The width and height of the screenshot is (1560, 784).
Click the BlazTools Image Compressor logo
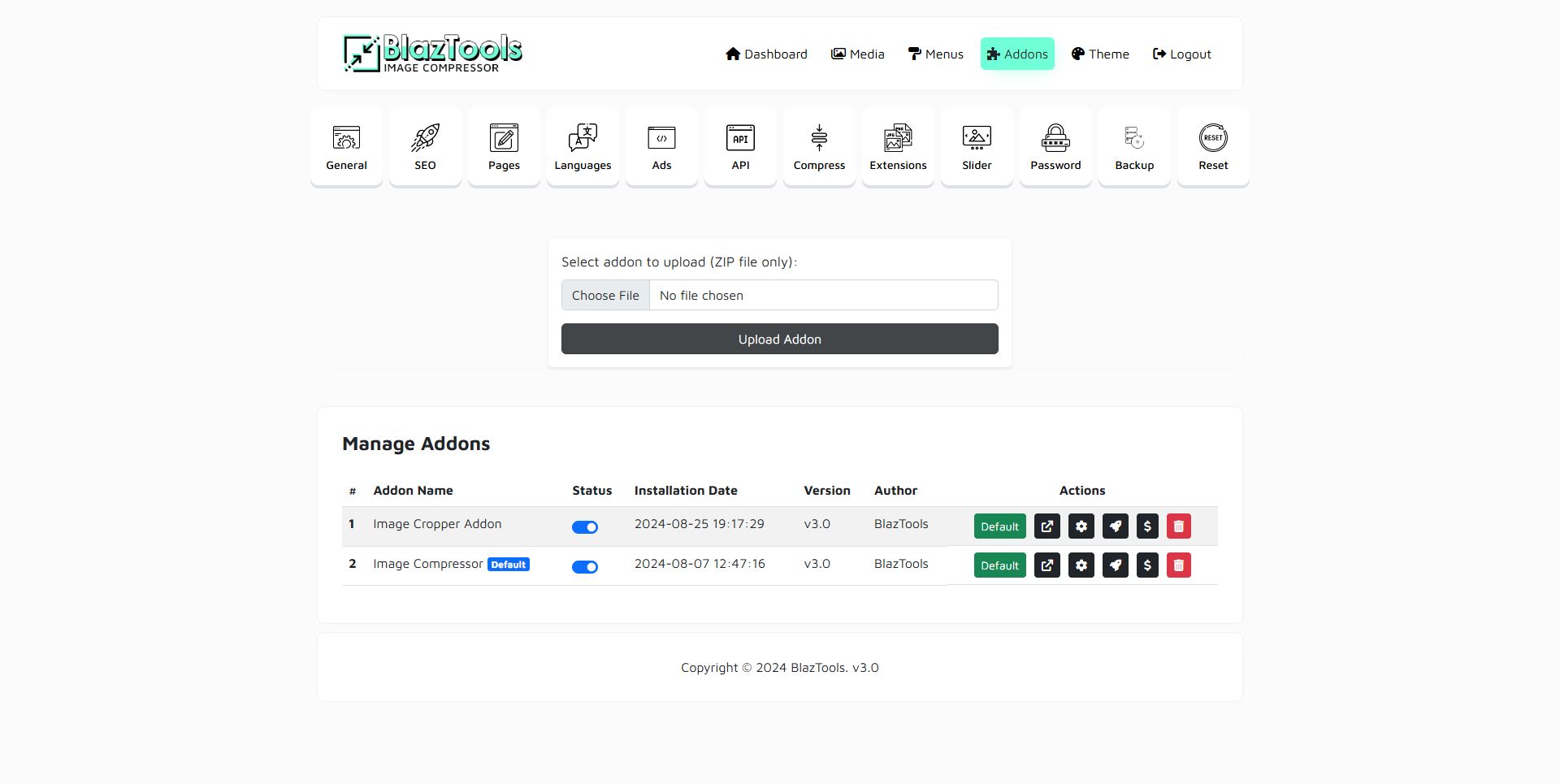(432, 54)
